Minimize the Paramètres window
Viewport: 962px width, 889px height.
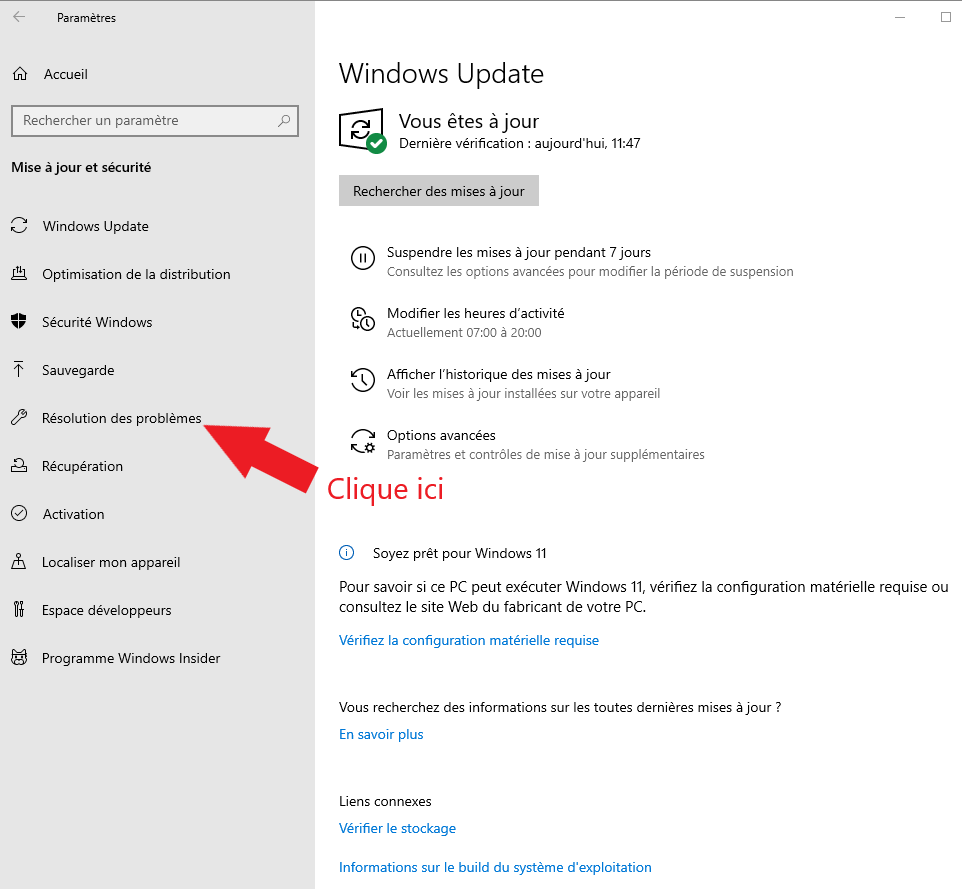pos(900,17)
